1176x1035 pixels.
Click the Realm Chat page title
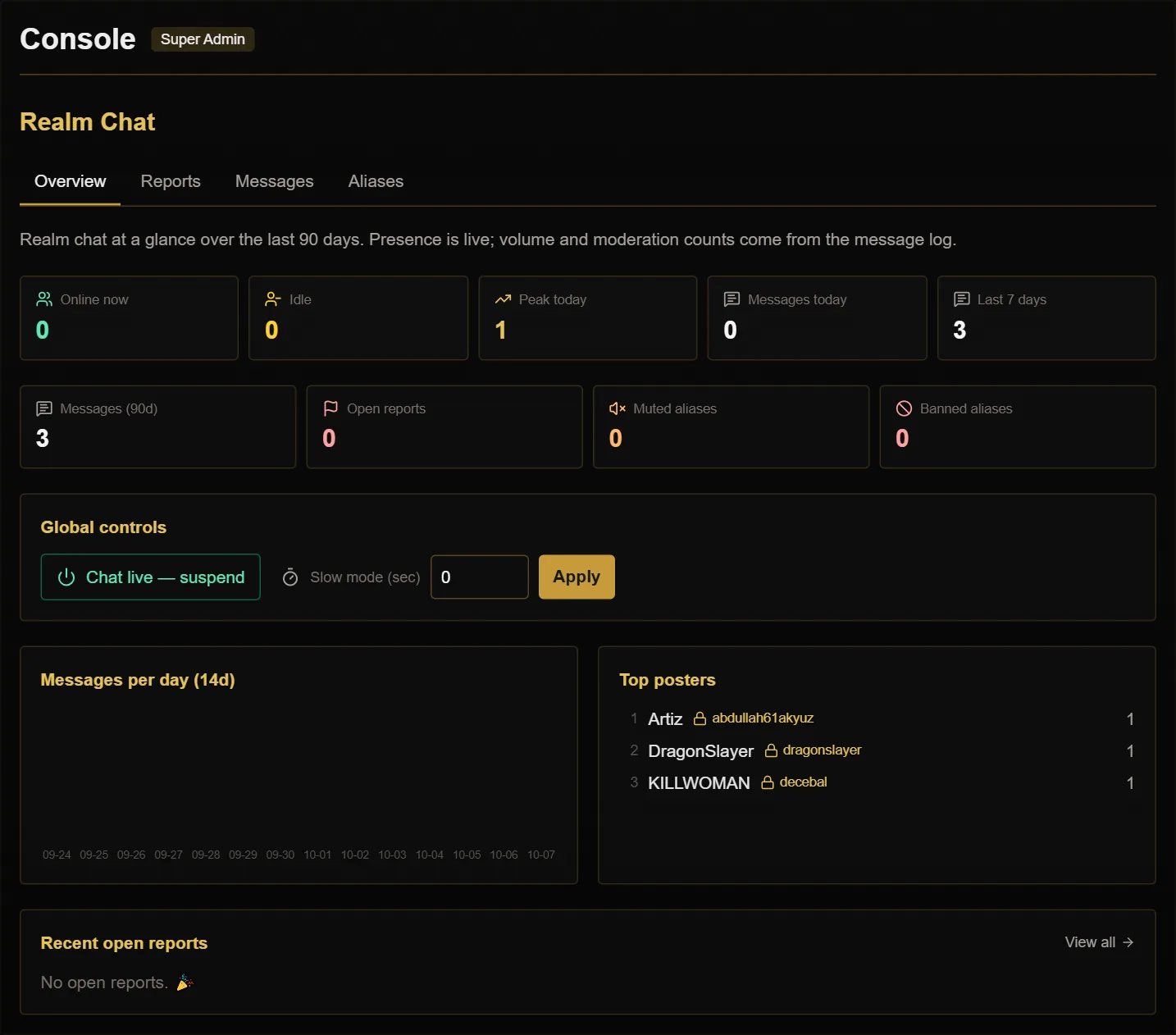pos(88,122)
